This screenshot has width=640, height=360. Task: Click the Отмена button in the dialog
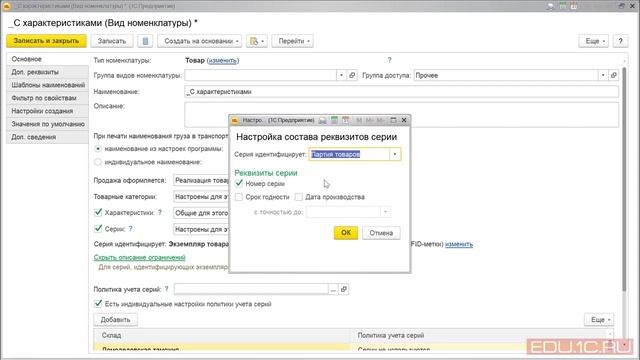pos(381,233)
